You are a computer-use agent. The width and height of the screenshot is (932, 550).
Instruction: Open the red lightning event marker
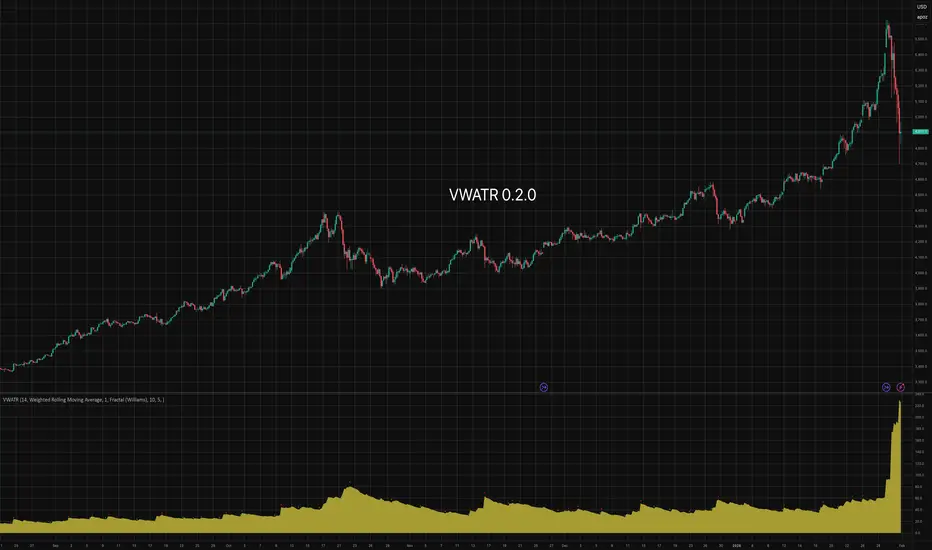click(901, 387)
